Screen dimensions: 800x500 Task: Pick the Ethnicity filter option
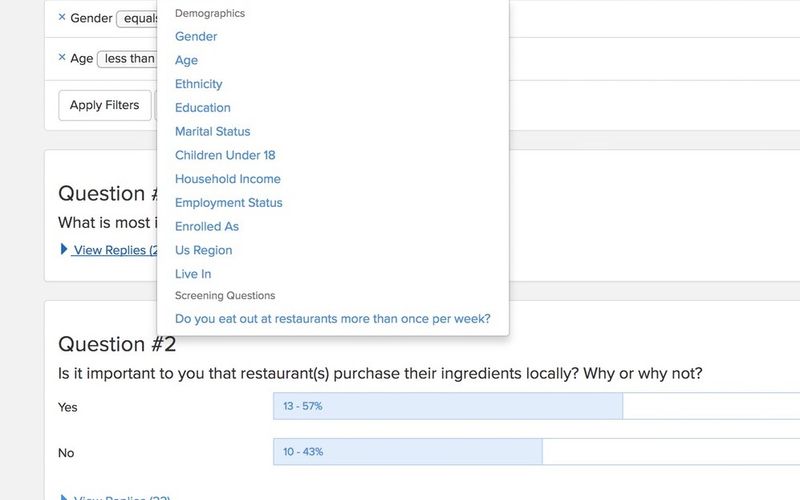(x=199, y=84)
